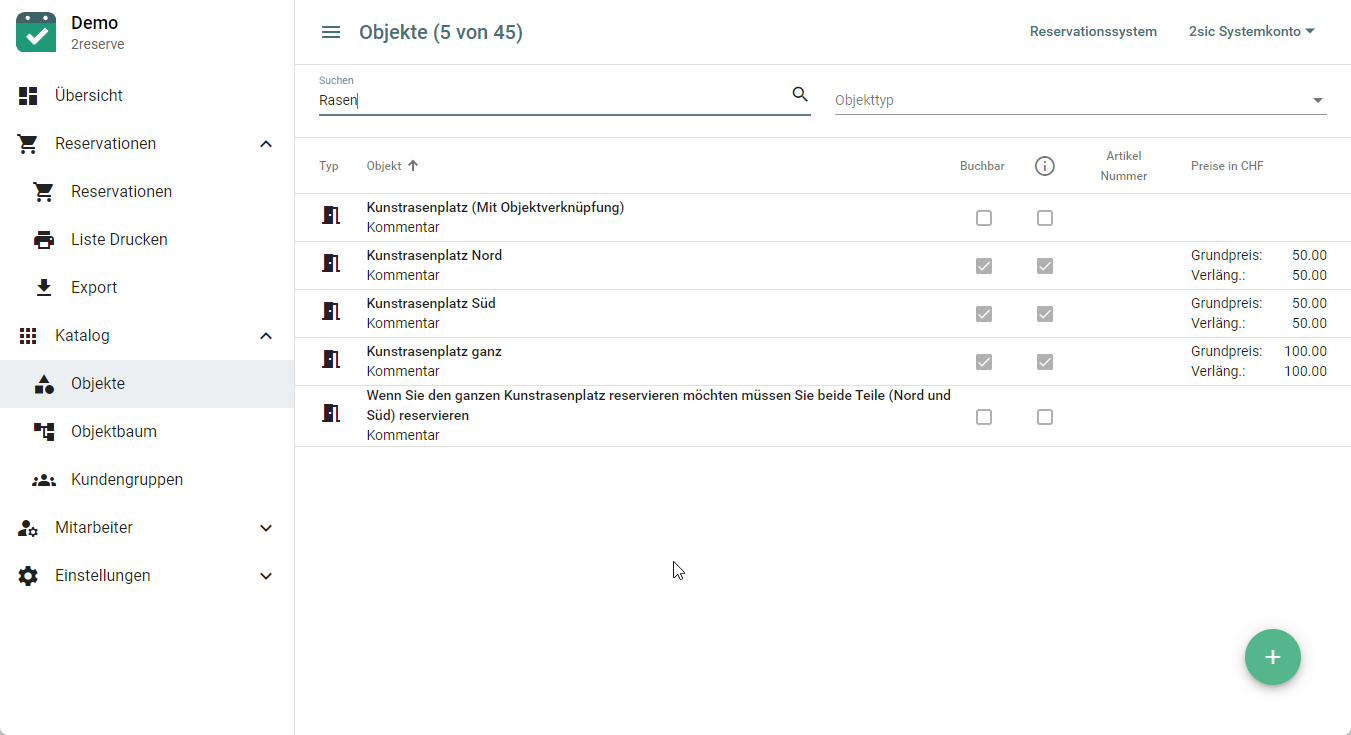1351x735 pixels.
Task: Click the search magnifier icon
Action: pos(799,95)
